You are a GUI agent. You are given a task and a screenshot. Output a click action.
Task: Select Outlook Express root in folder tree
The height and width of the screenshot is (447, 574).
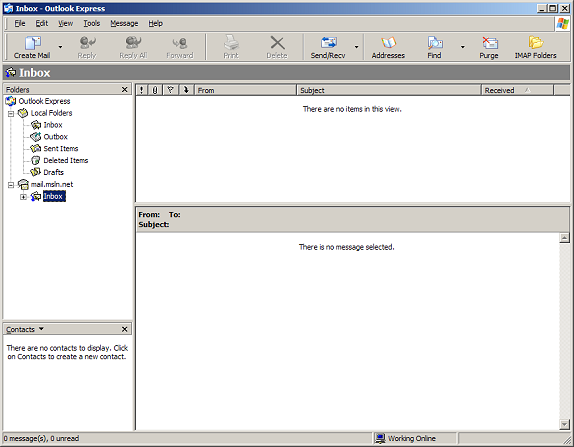(44, 101)
